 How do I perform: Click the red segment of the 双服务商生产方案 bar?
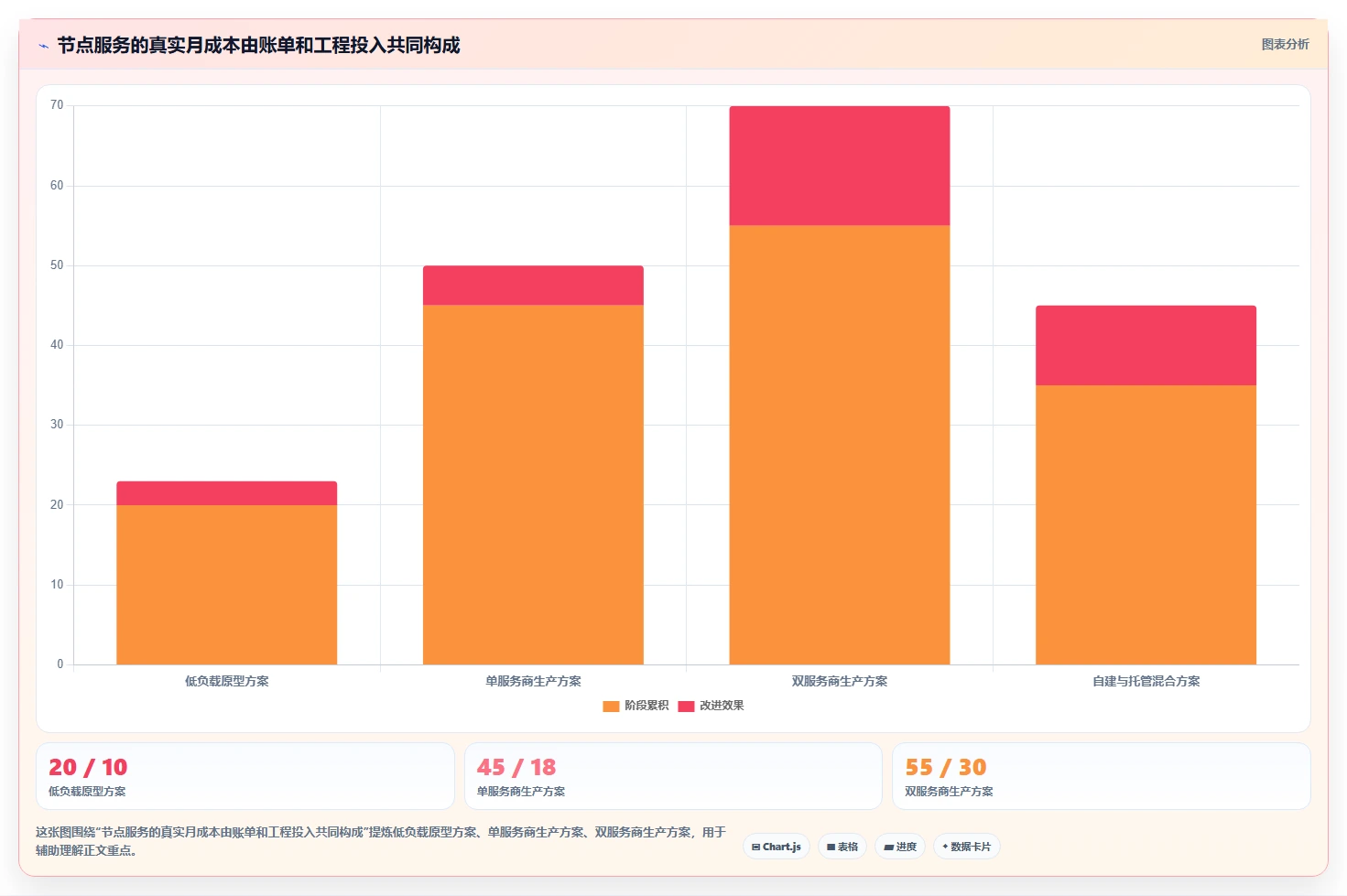click(840, 166)
